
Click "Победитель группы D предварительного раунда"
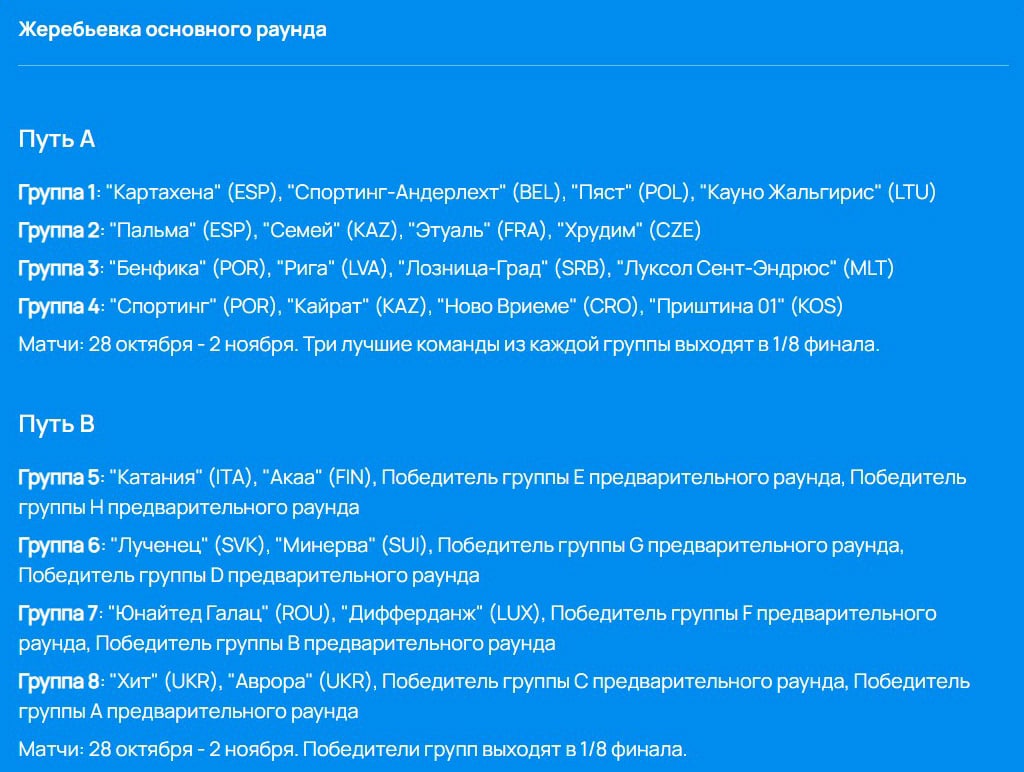point(249,575)
